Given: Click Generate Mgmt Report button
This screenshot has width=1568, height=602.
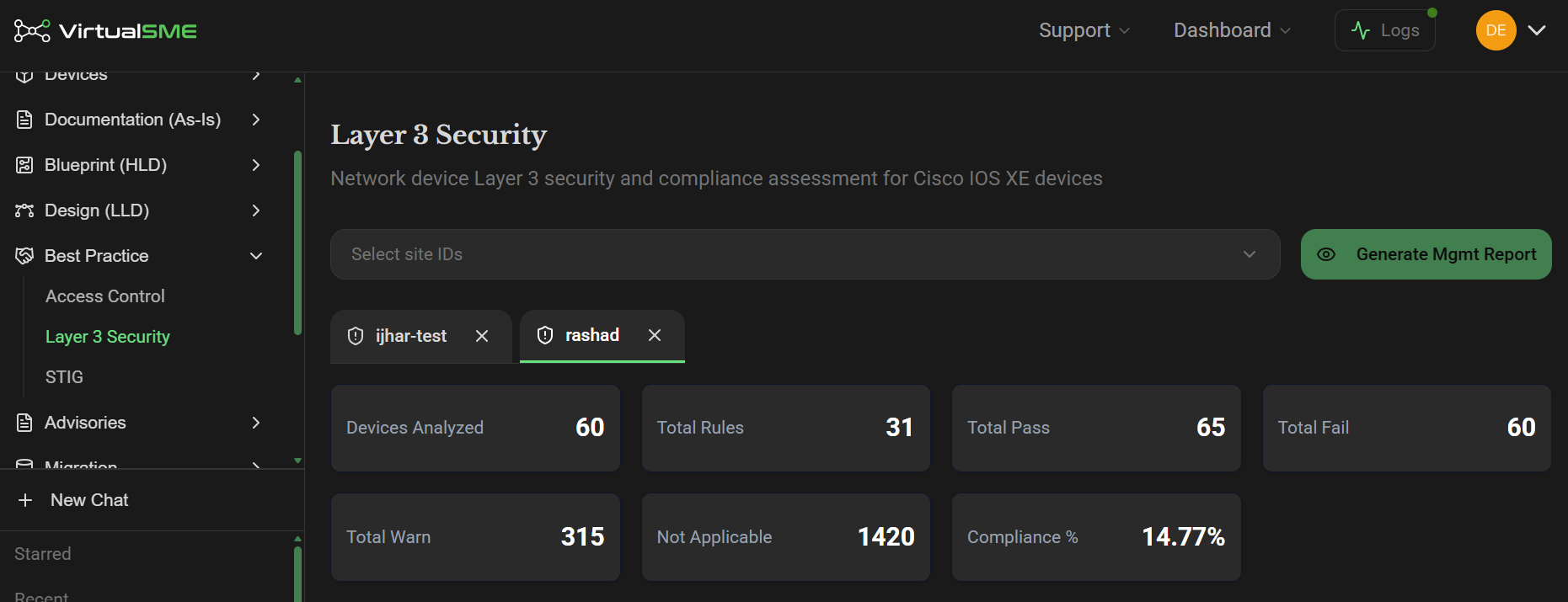Looking at the screenshot, I should click(1426, 254).
